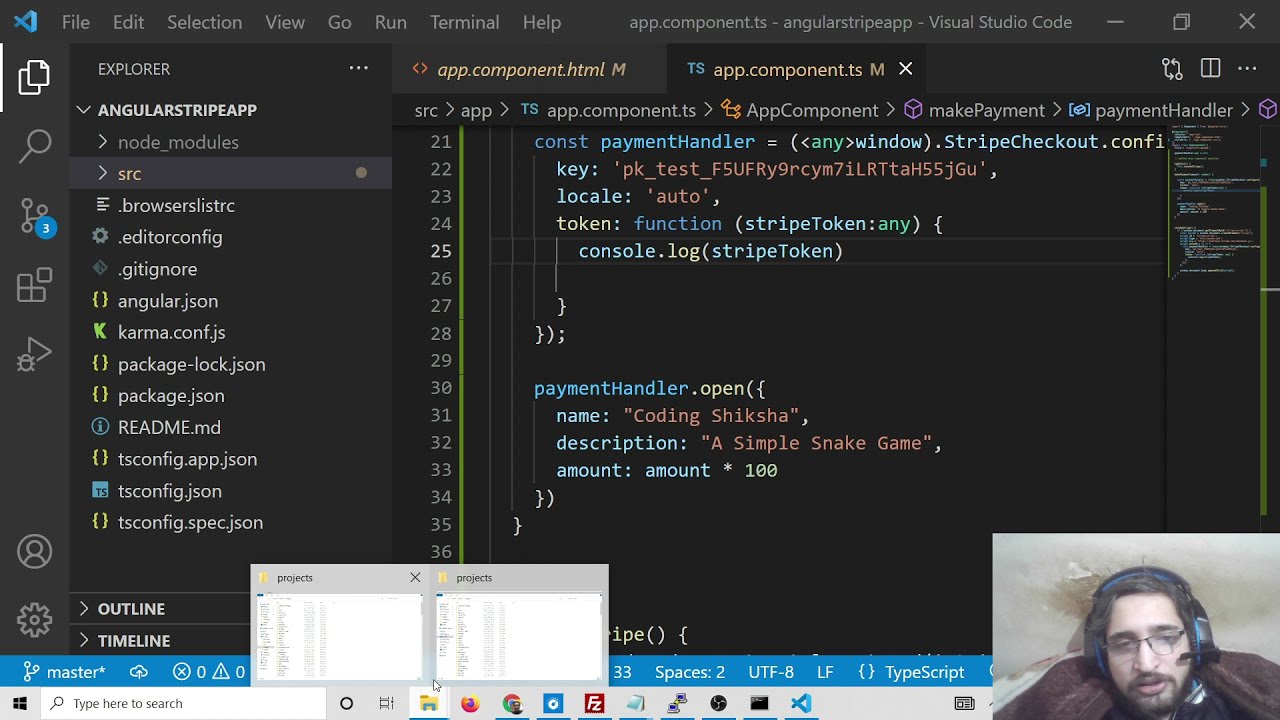The image size is (1280, 720).
Task: Click the Windows search box
Action: [184, 703]
